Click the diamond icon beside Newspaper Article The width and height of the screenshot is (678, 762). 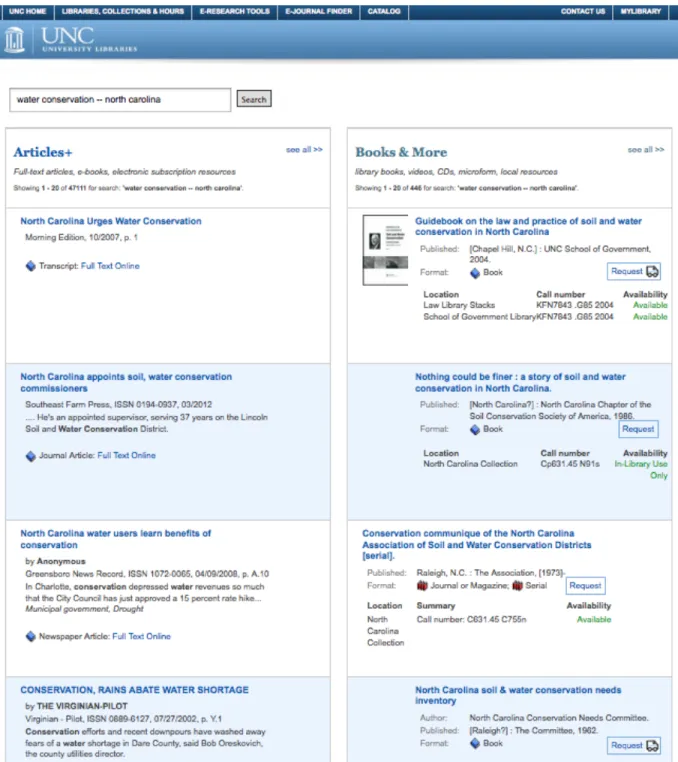tap(31, 636)
